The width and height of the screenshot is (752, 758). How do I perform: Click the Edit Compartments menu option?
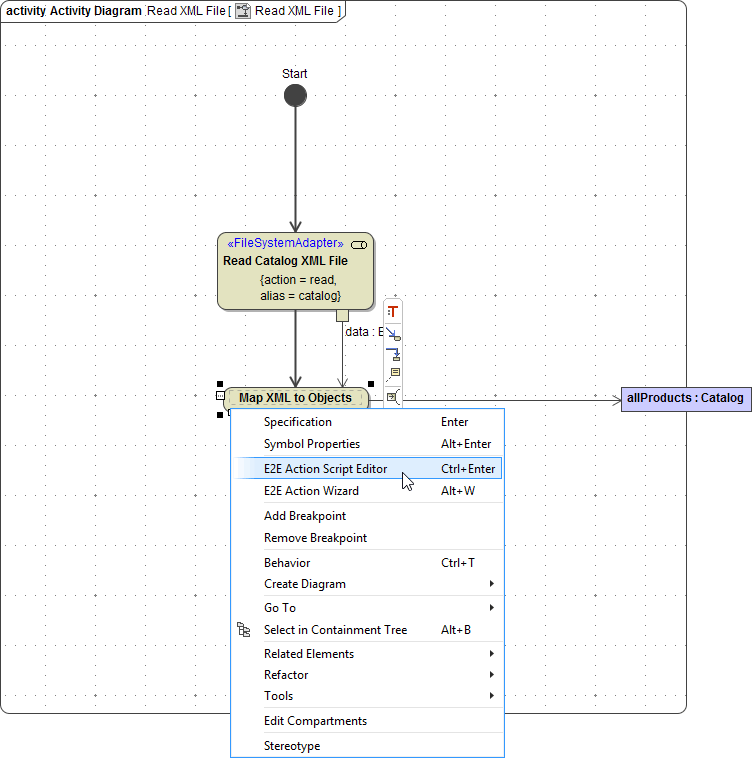pyautogui.click(x=315, y=721)
